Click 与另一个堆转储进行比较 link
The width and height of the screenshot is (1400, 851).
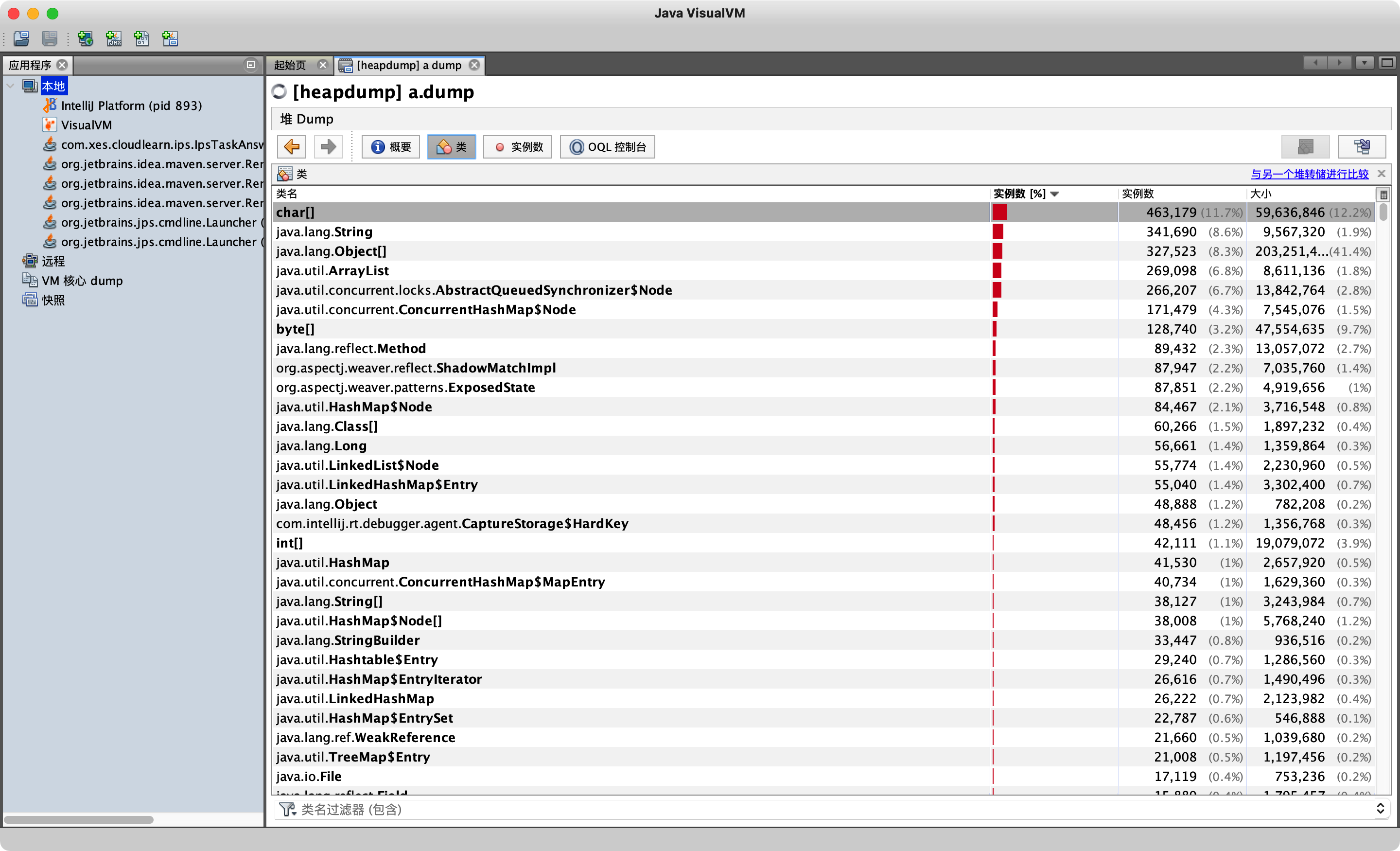(1310, 174)
